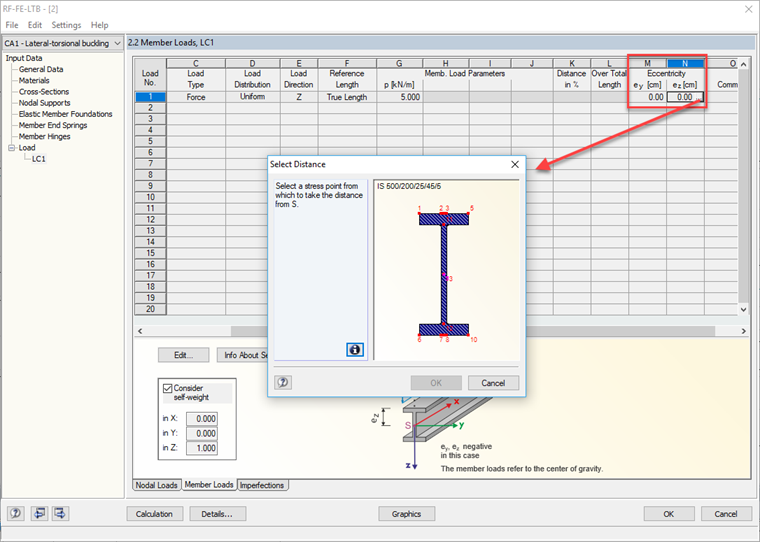Click the main window Cancel button
Viewport: 760px width, 542px height.
click(x=726, y=514)
